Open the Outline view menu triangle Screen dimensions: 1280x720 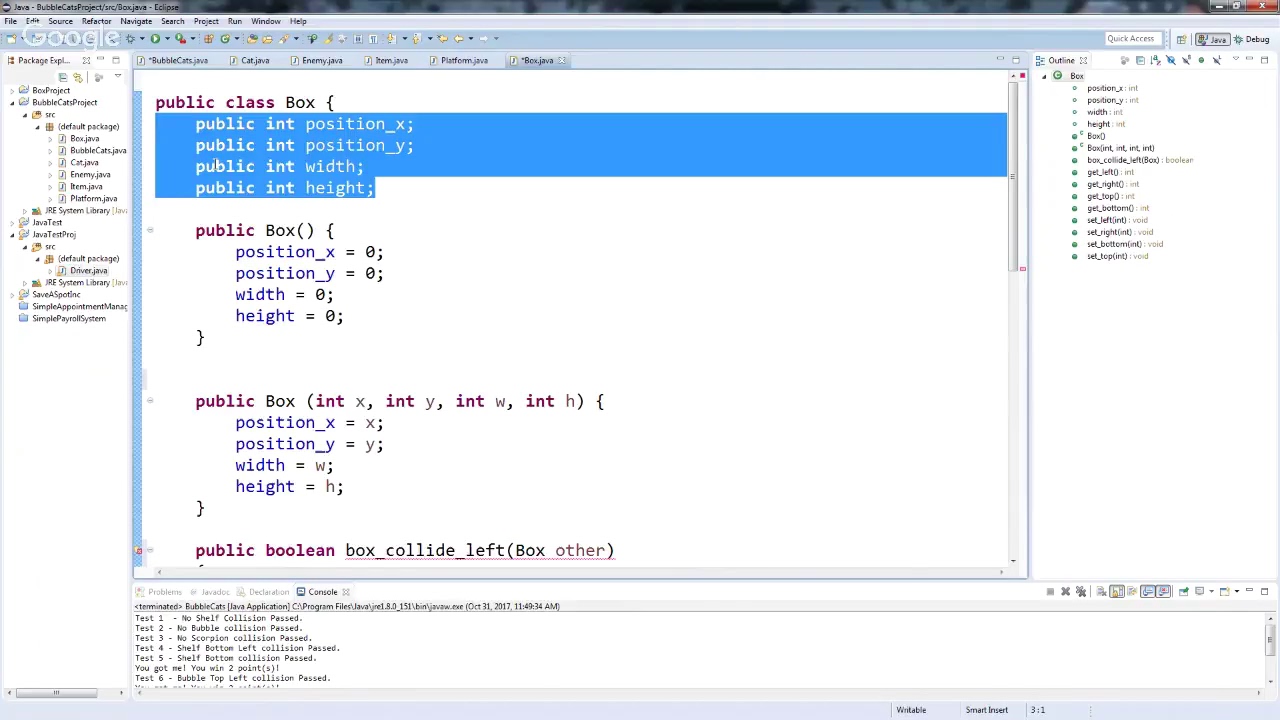pyautogui.click(x=1236, y=59)
